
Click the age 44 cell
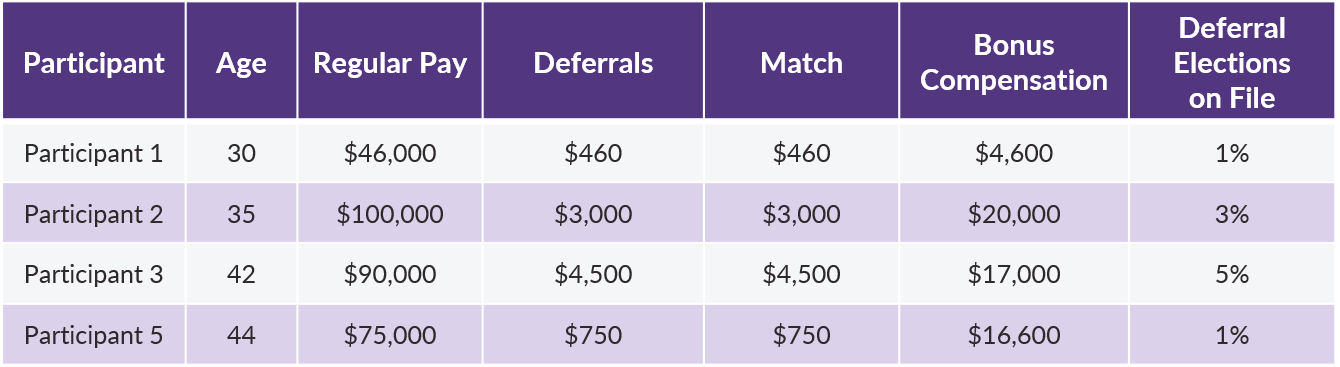tap(241, 335)
